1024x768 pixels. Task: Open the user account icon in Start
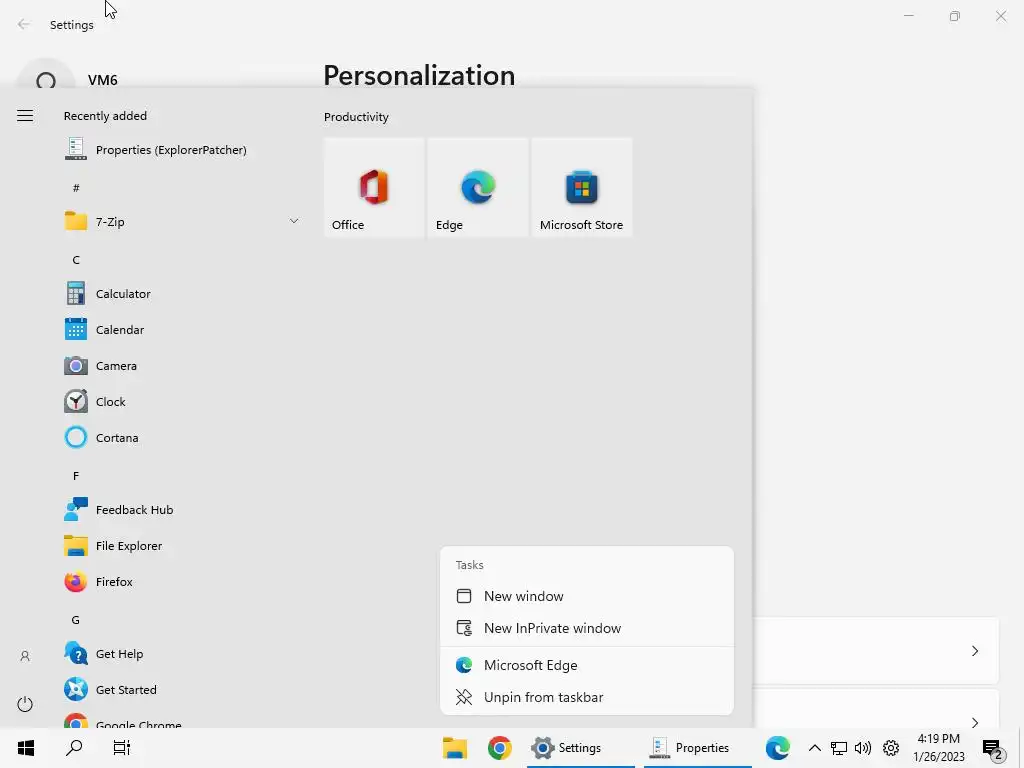[25, 656]
